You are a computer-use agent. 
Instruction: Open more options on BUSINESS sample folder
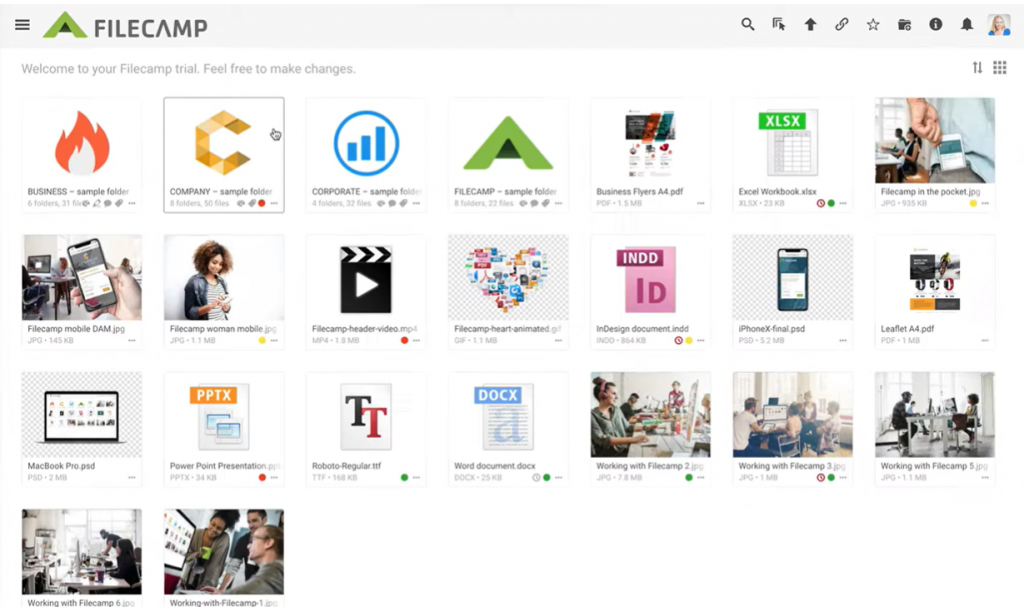[x=133, y=202]
